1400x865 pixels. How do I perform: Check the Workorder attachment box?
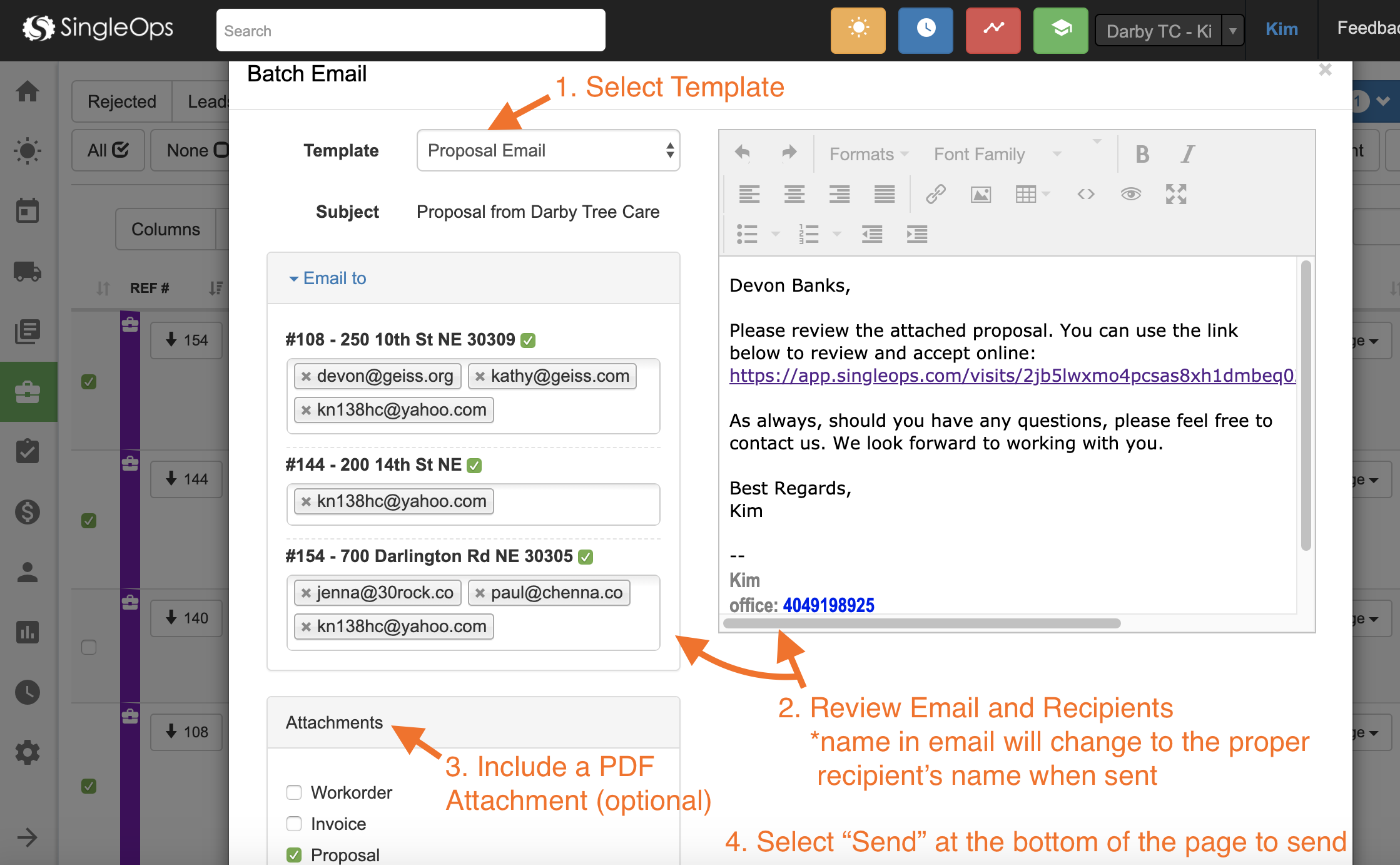click(294, 792)
